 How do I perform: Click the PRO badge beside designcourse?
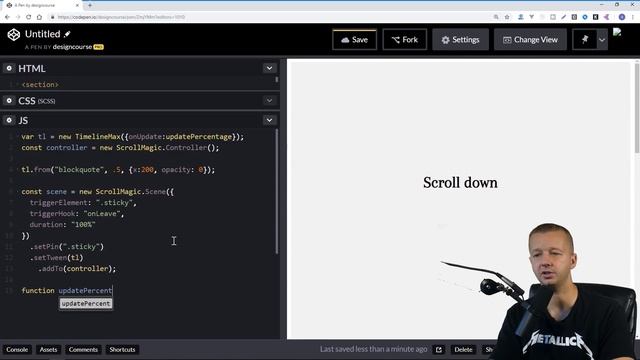[x=98, y=47]
